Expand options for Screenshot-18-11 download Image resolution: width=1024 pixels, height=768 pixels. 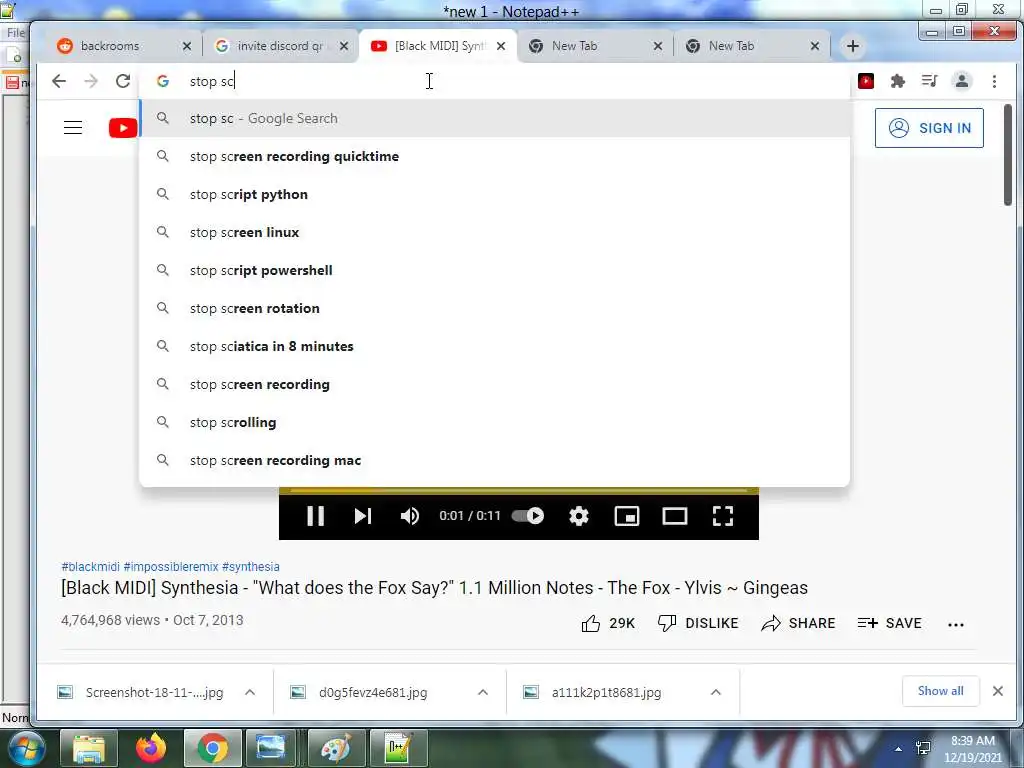pos(249,692)
